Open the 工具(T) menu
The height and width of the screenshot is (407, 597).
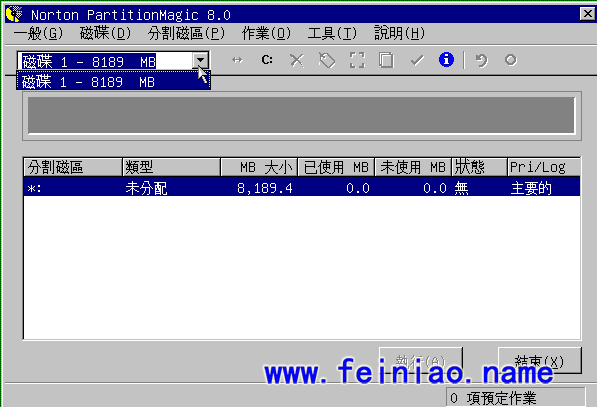(x=332, y=34)
